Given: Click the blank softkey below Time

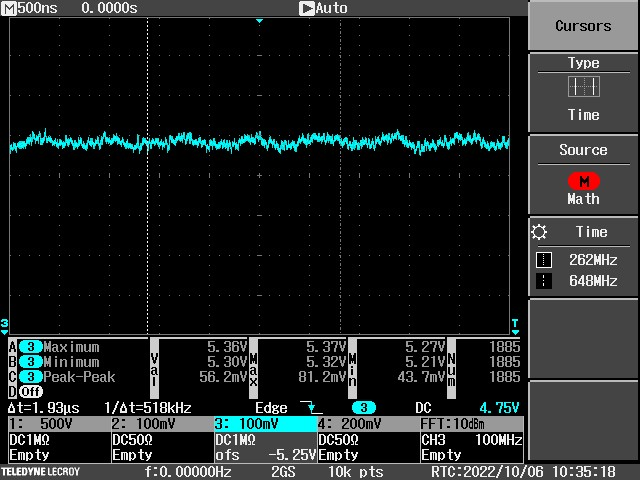Looking at the screenshot, I should pyautogui.click(x=583, y=339).
